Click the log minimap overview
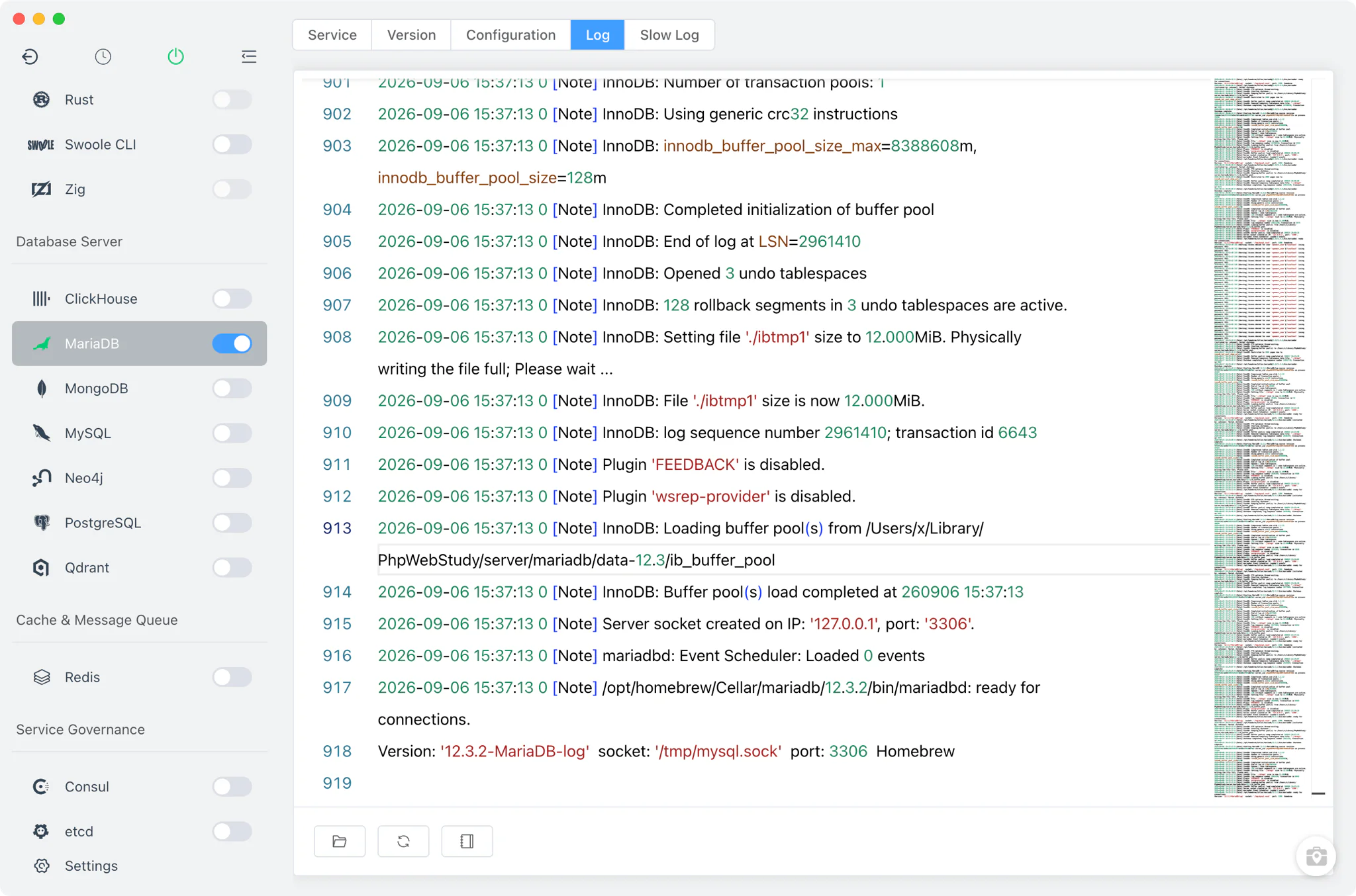Screen dimensions: 1356x896 1260,437
